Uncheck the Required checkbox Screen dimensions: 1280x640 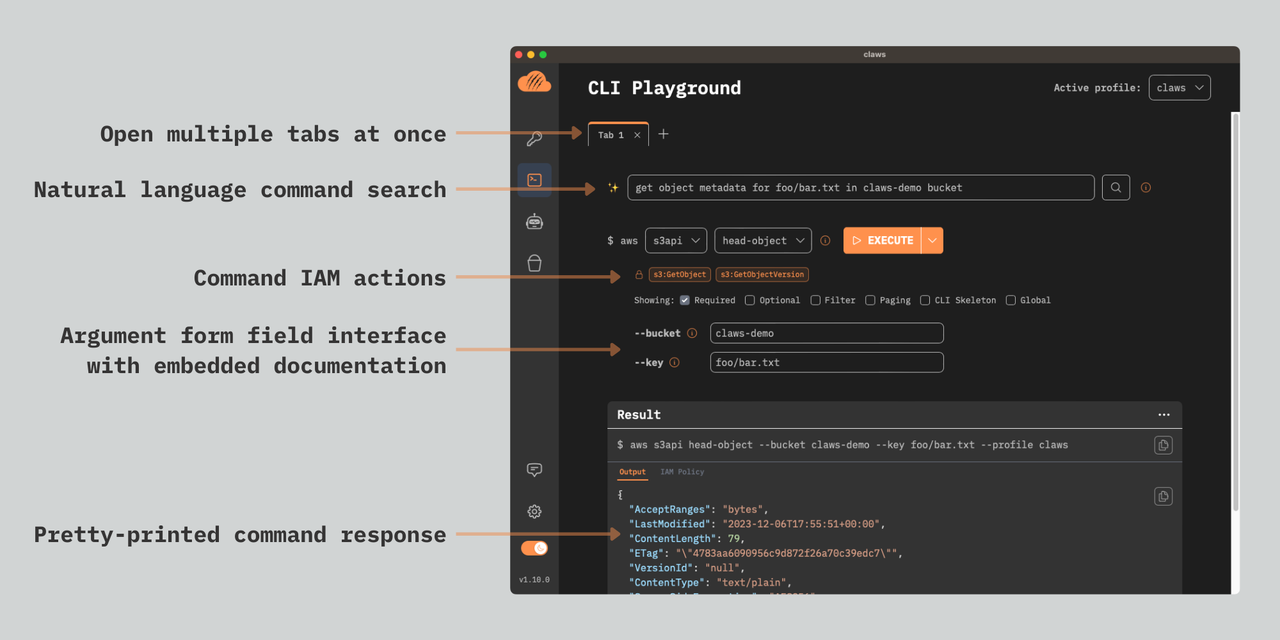pyautogui.click(x=685, y=300)
